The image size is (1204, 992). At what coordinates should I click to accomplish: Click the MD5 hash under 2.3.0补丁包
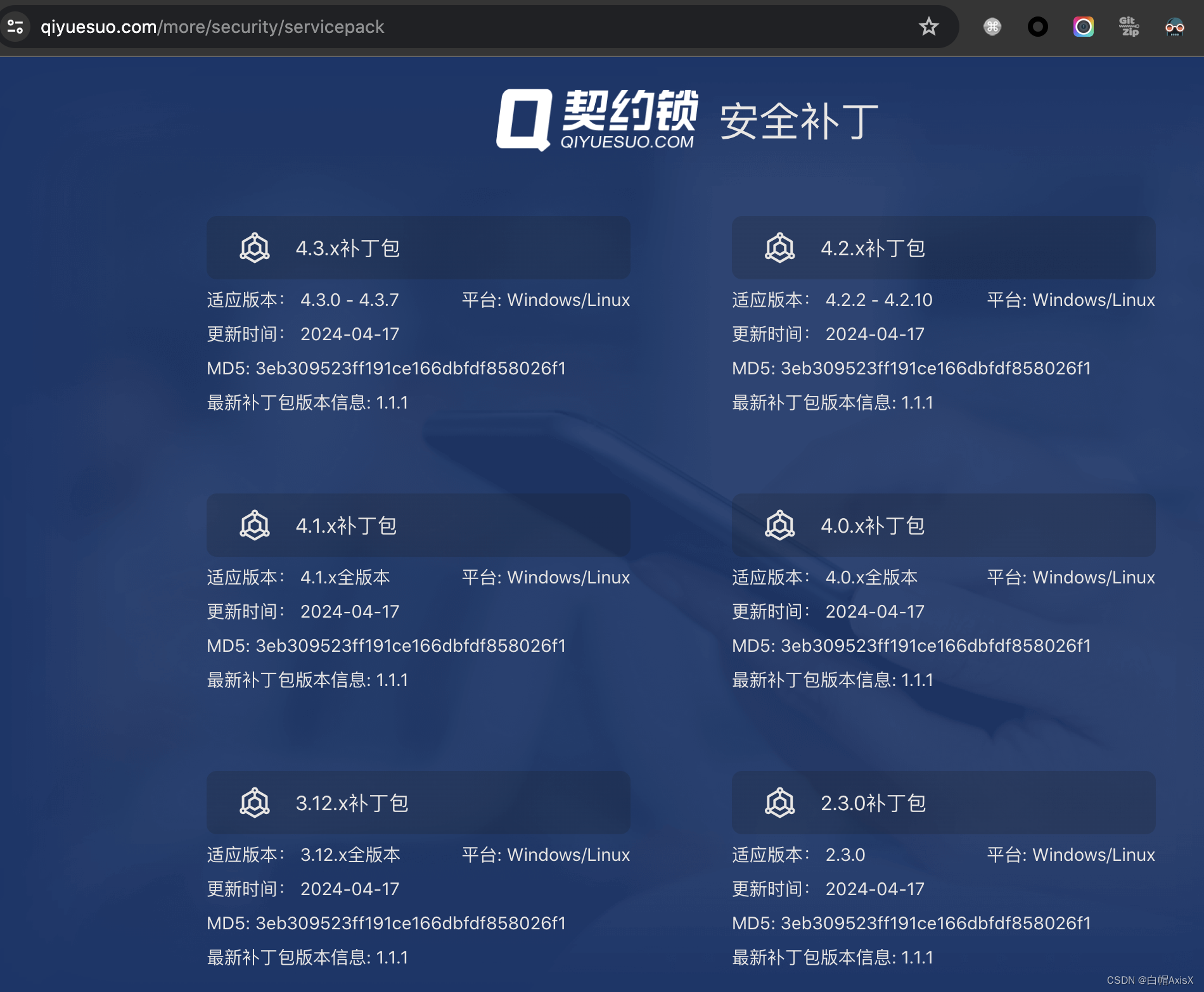point(936,923)
